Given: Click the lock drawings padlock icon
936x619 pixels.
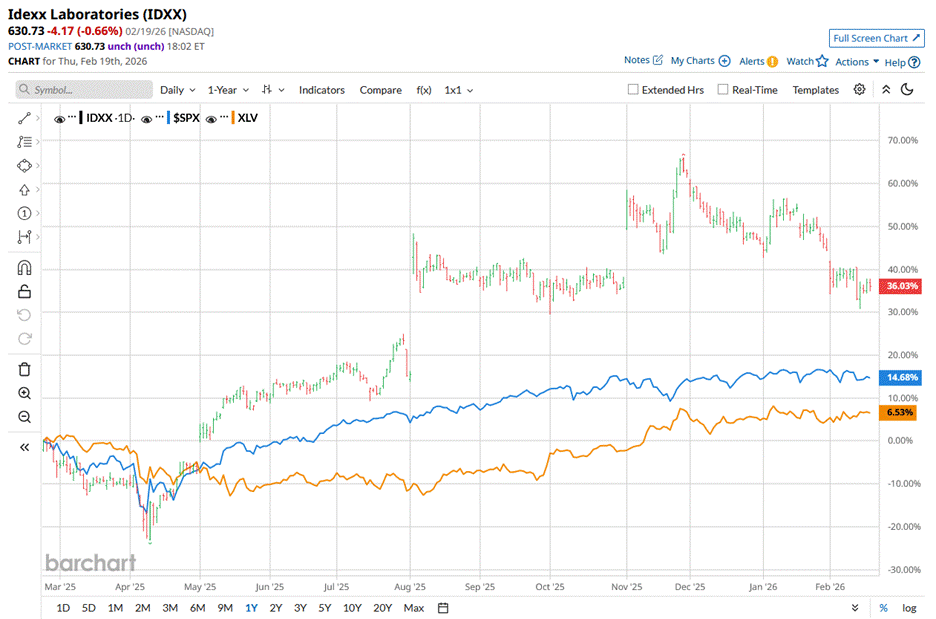Looking at the screenshot, I should click(x=25, y=291).
